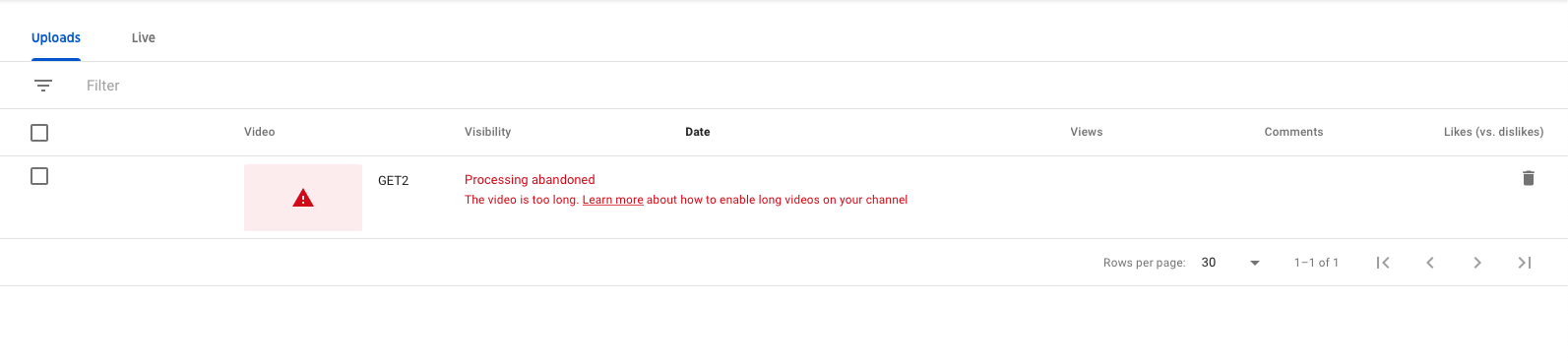The image size is (1568, 362).
Task: Switch to the Live tab
Action: pos(144,37)
